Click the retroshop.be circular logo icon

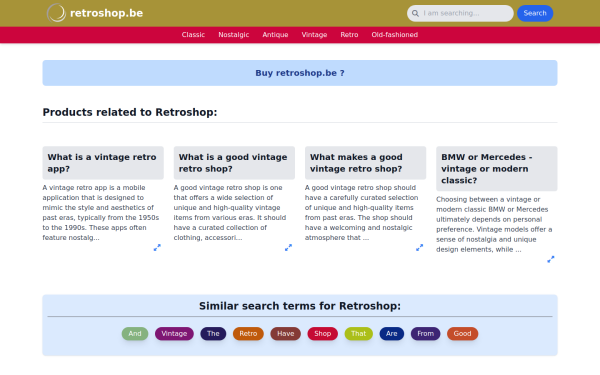point(56,13)
